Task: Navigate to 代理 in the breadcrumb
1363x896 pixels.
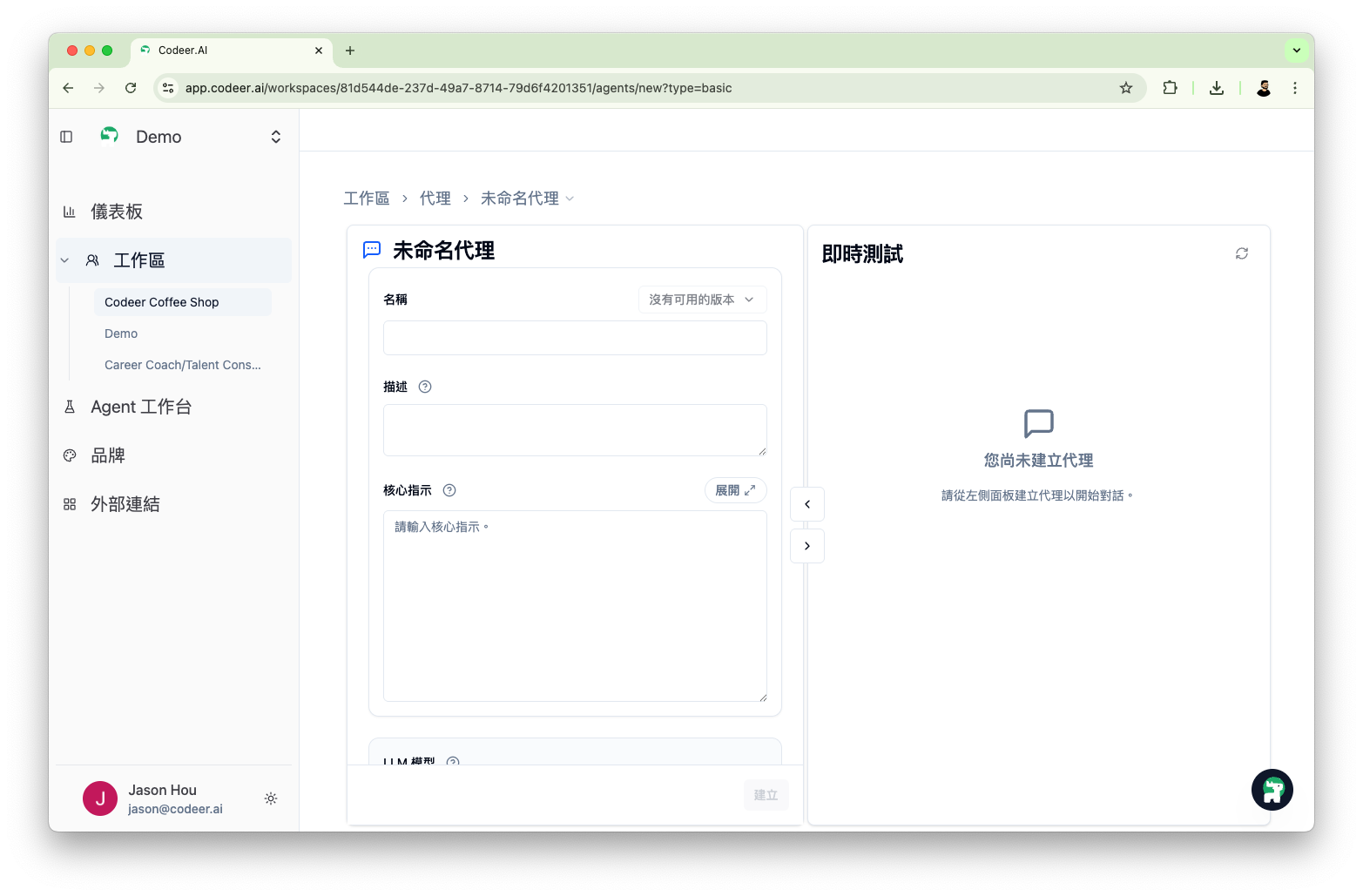Action: [435, 198]
